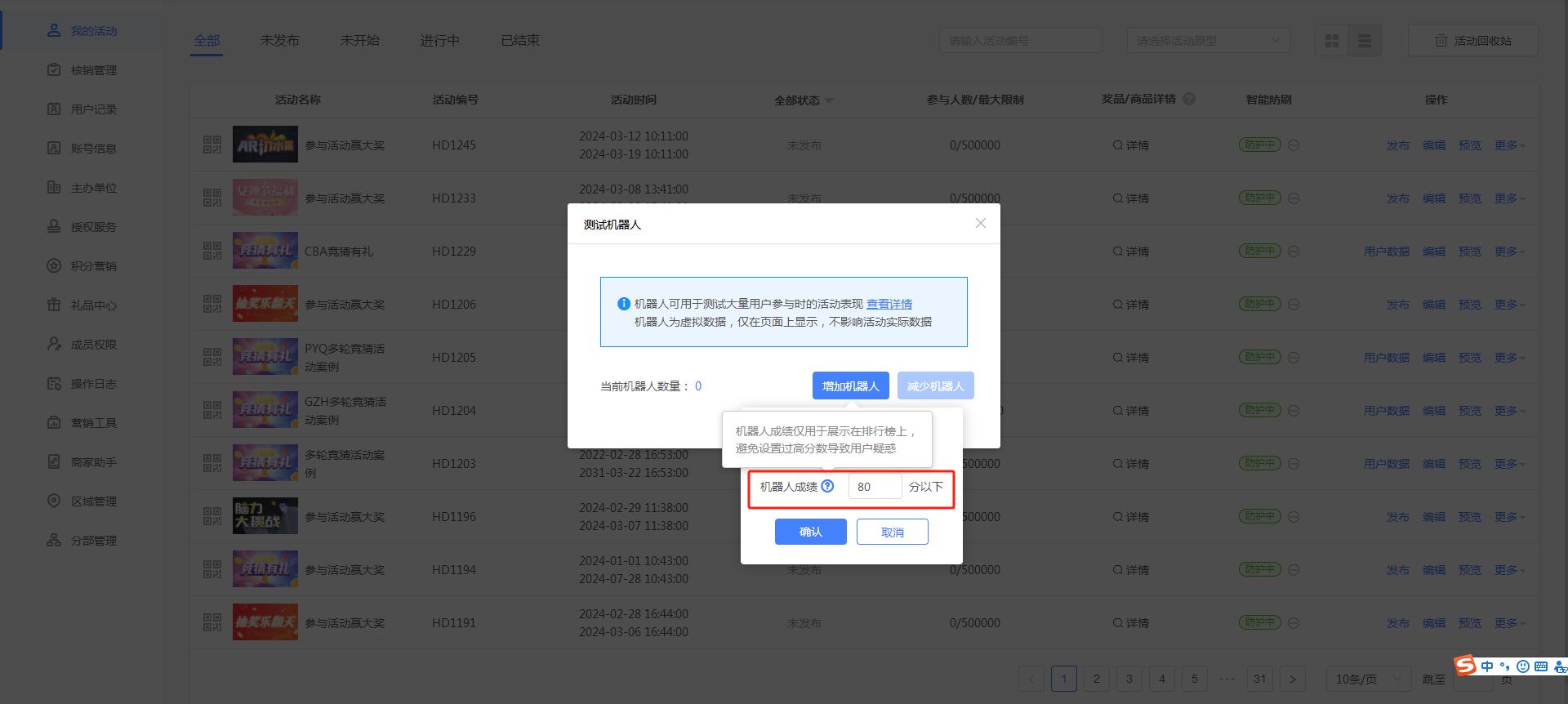
Task: Open 更多 menu for HD1191
Action: pos(1509,623)
